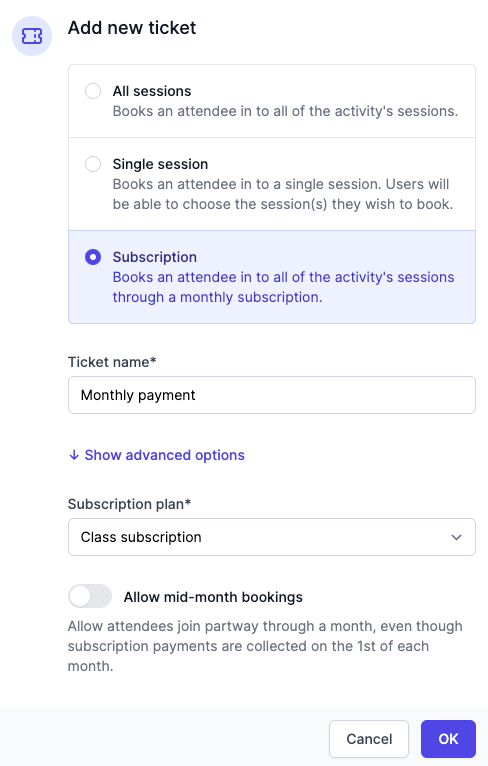Click the Ticket name input field

pyautogui.click(x=272, y=395)
